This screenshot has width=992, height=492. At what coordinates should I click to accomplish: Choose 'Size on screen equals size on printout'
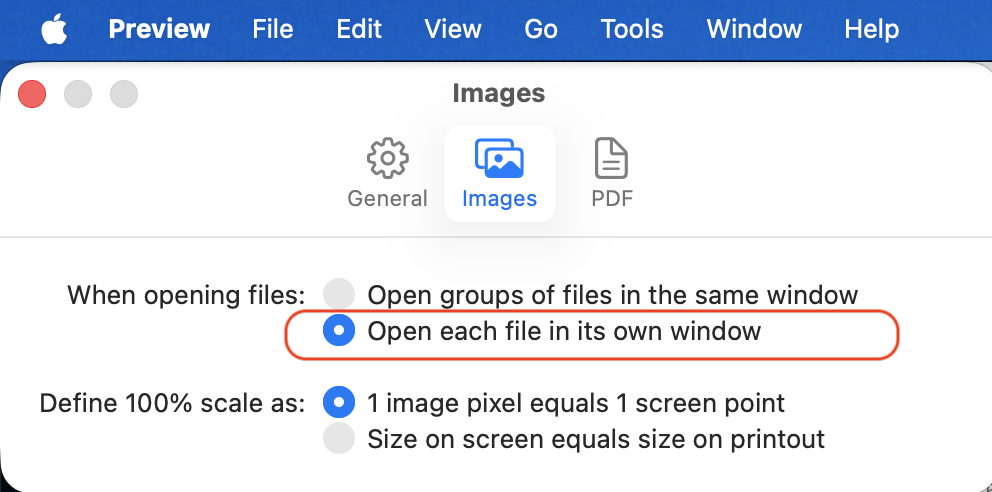340,438
